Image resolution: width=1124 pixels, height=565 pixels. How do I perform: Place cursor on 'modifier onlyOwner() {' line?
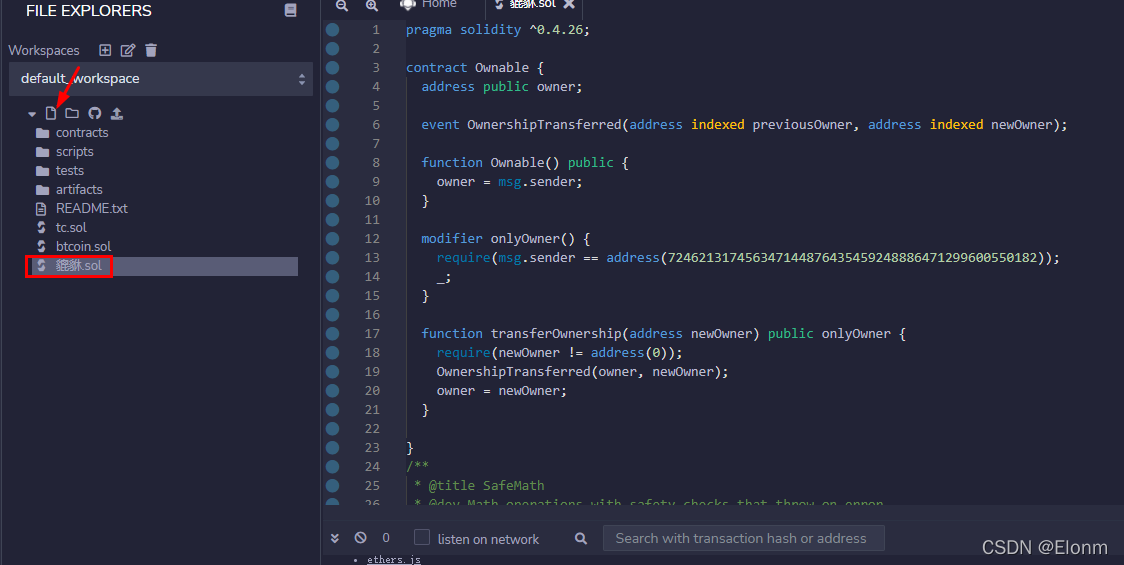point(505,239)
